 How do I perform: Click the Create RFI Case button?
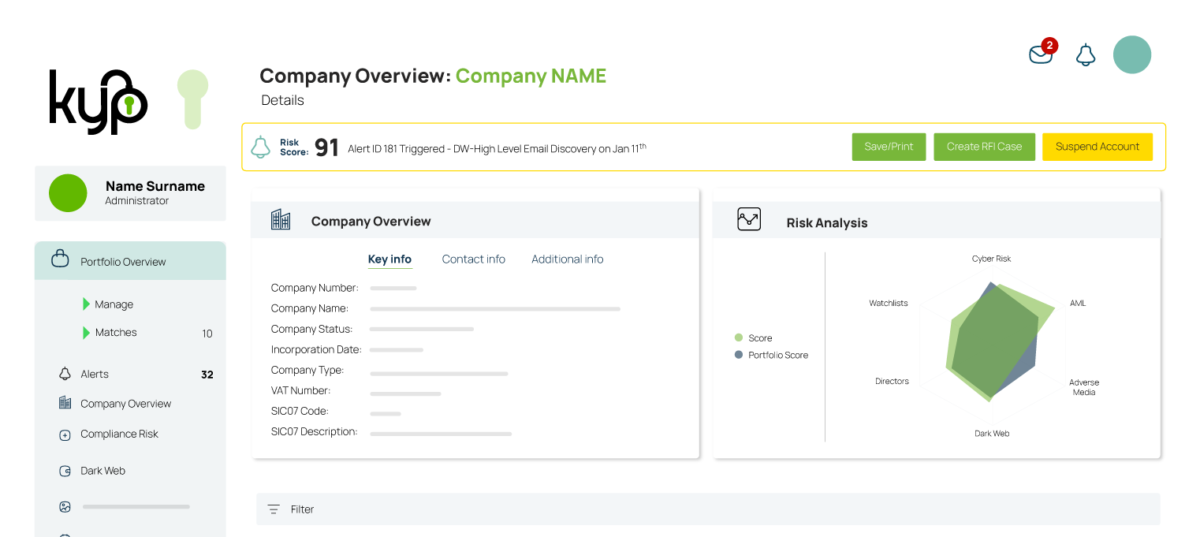[984, 147]
